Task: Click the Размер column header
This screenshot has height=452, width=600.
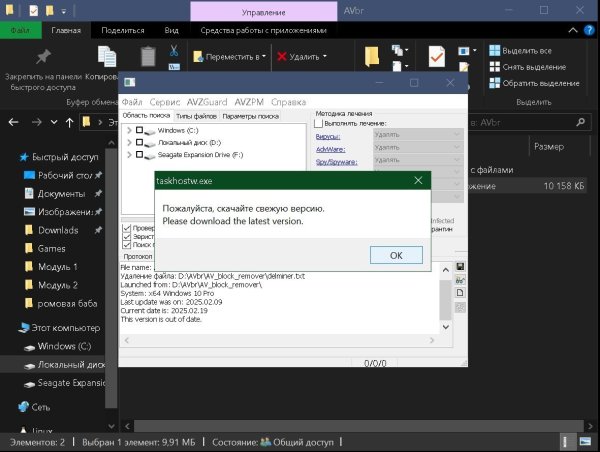Action: (547, 146)
